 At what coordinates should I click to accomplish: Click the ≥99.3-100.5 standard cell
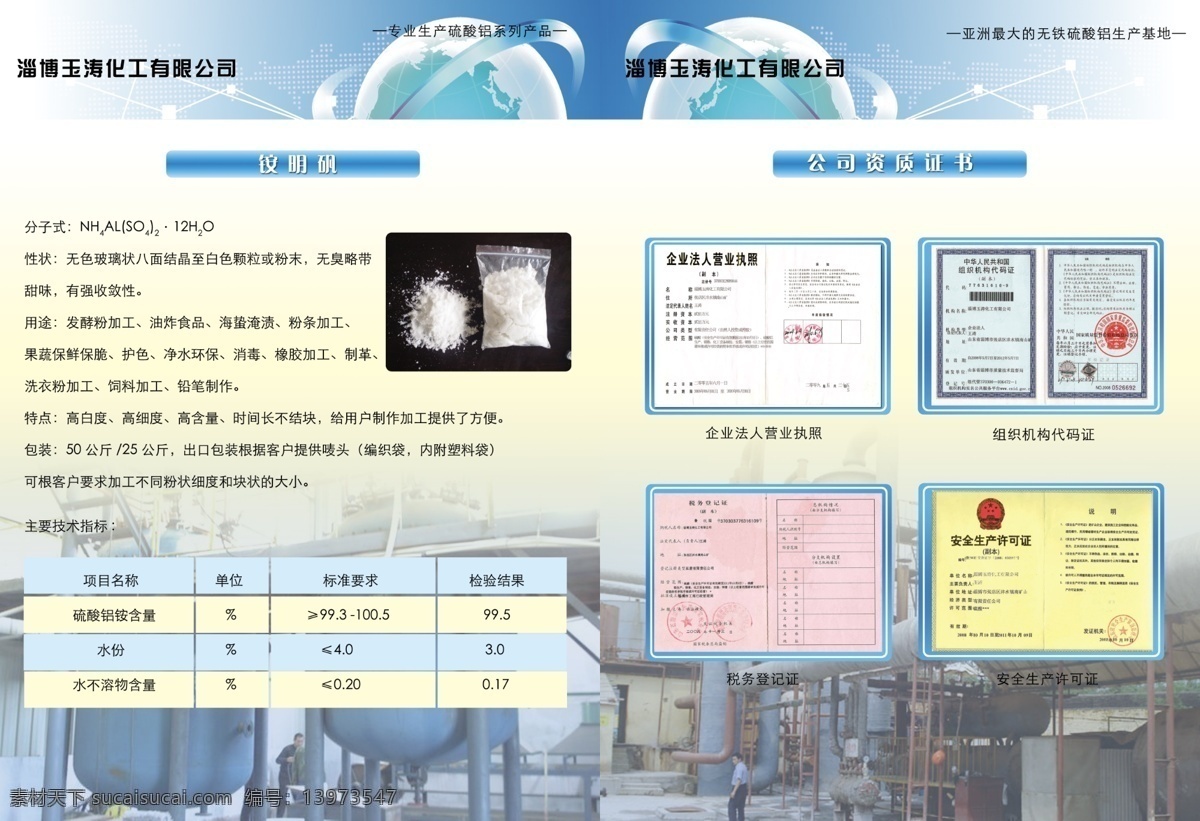[x=349, y=615]
